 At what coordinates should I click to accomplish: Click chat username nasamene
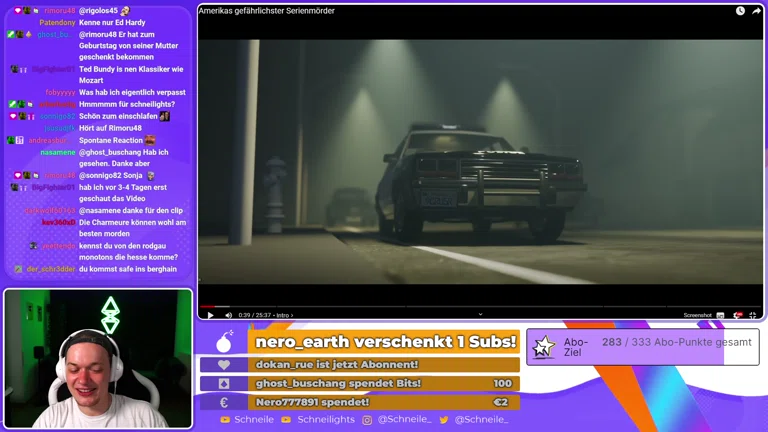58,152
